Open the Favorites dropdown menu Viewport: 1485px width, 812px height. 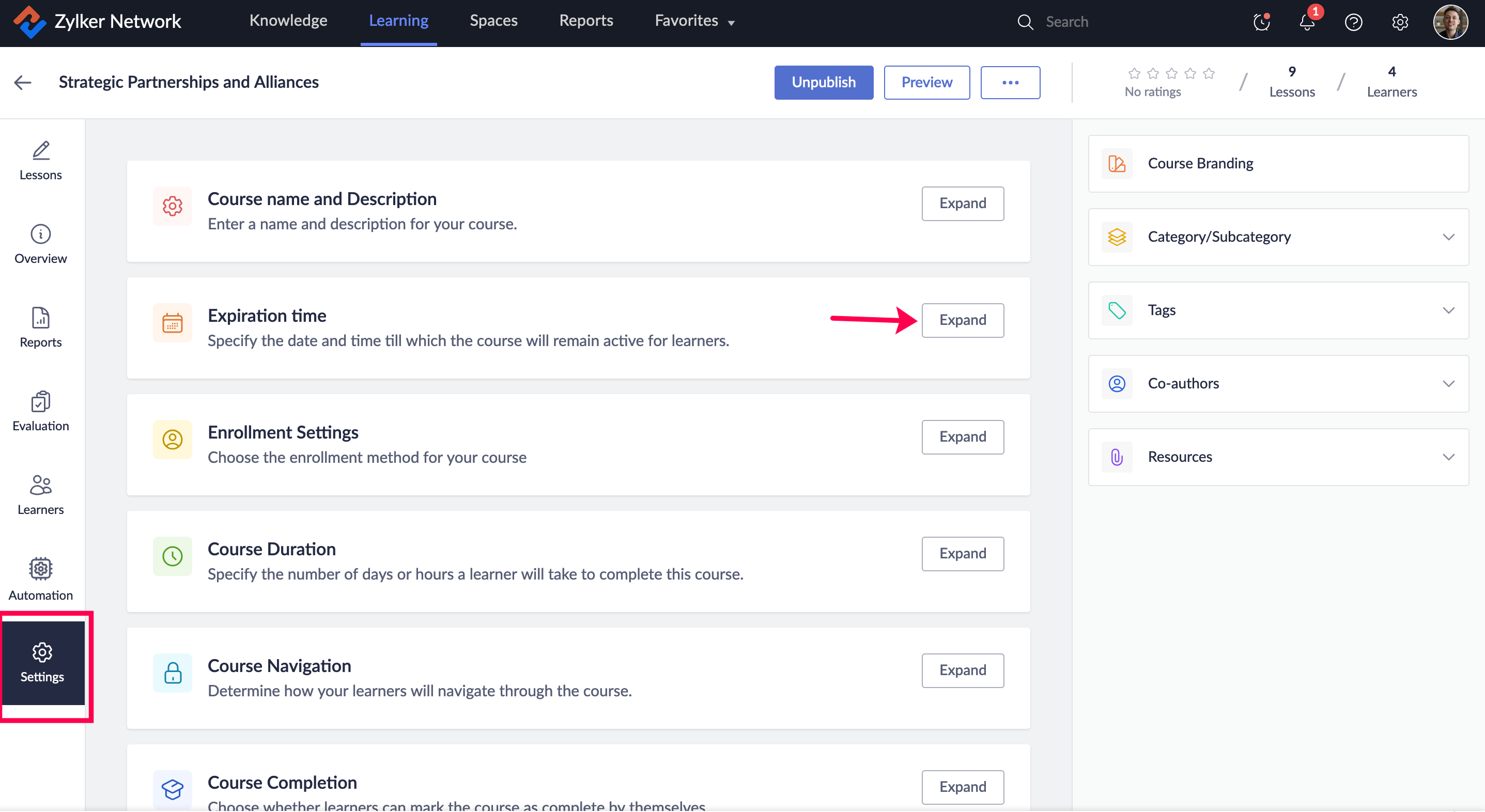[694, 21]
